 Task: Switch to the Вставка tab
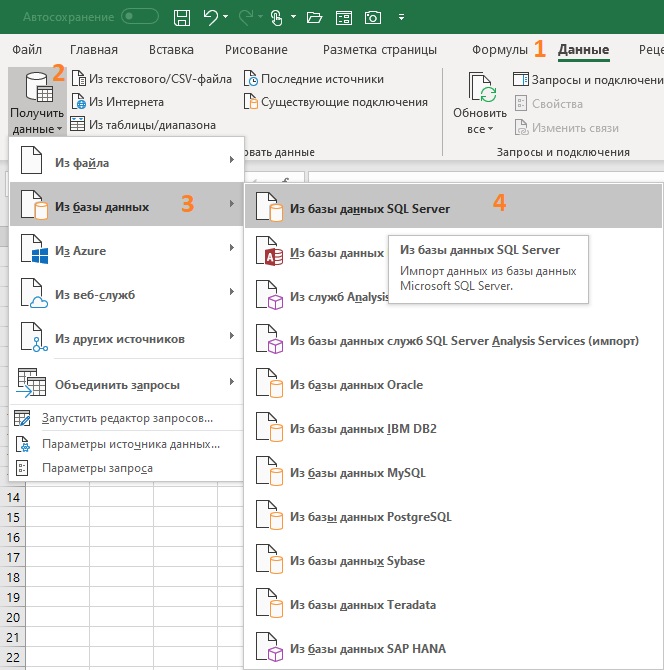[x=171, y=50]
